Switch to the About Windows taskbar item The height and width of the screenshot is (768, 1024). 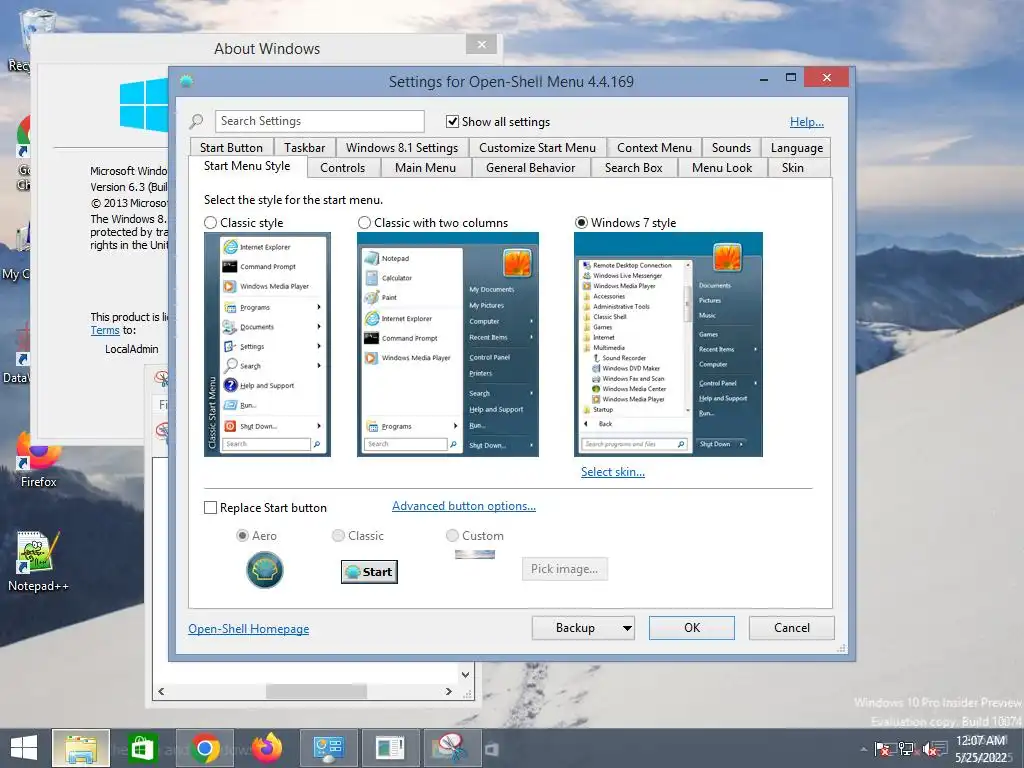click(x=390, y=748)
